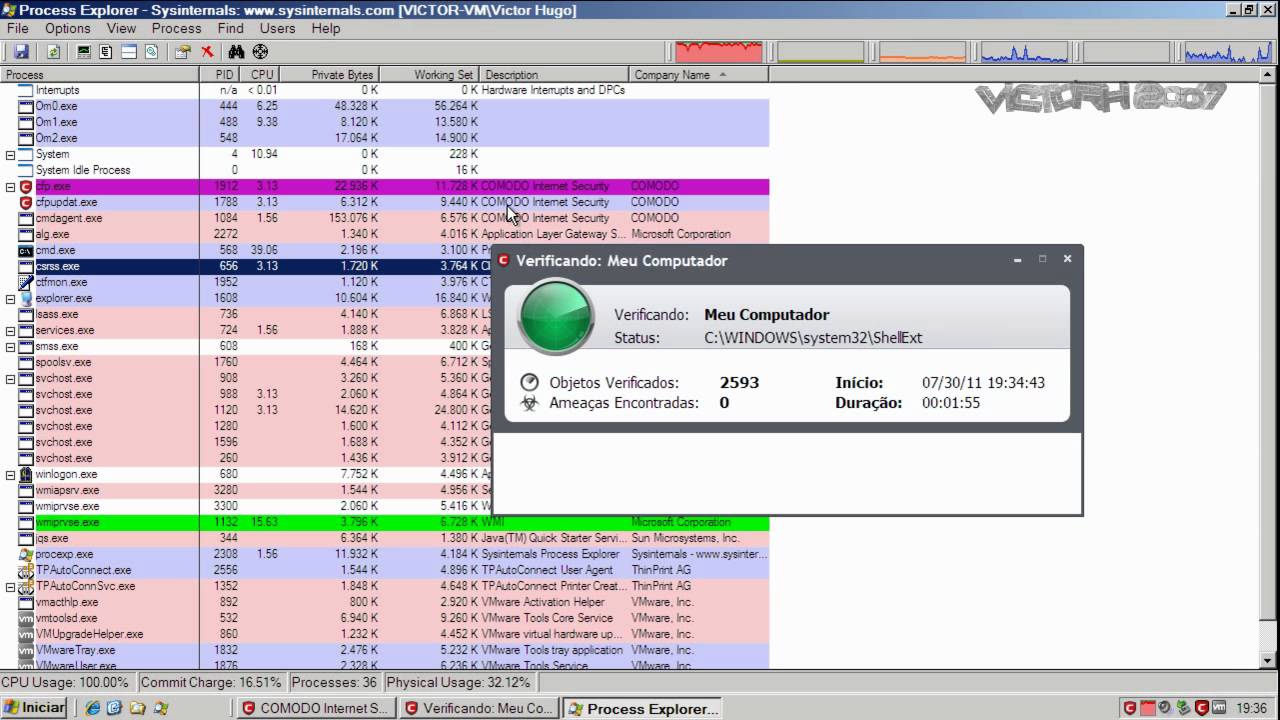This screenshot has width=1280, height=720.
Task: Click the ctfmon.exe pen icon
Action: 26,282
